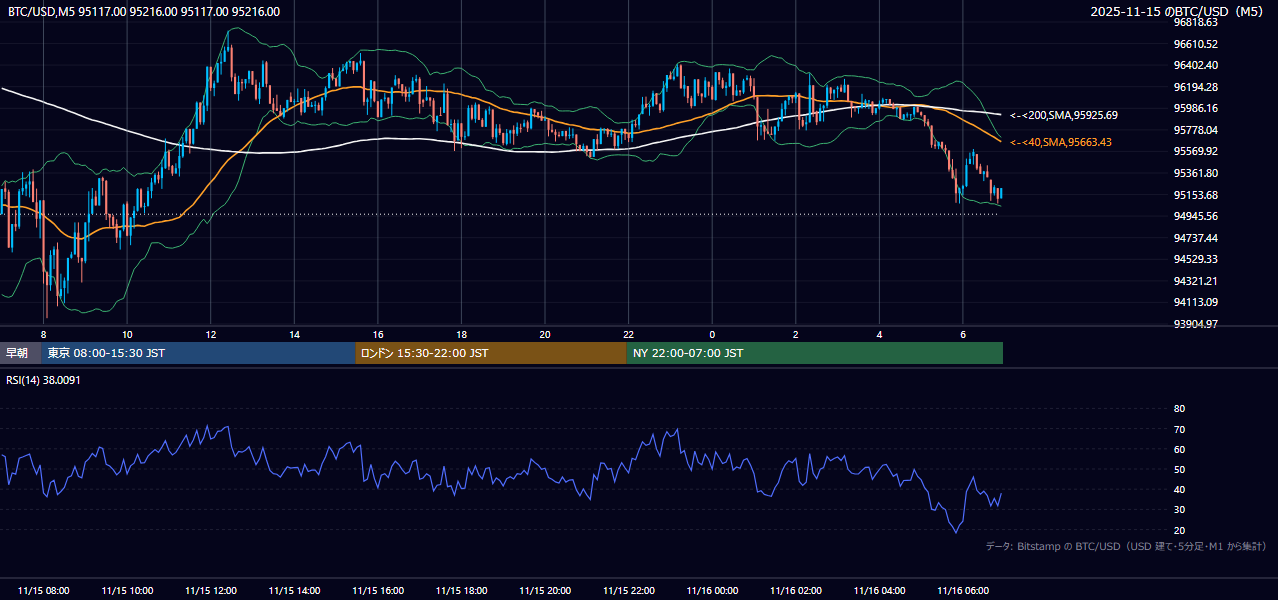This screenshot has width=1278, height=600.
Task: Click hour tick 12 below price chart
Action: click(x=211, y=334)
